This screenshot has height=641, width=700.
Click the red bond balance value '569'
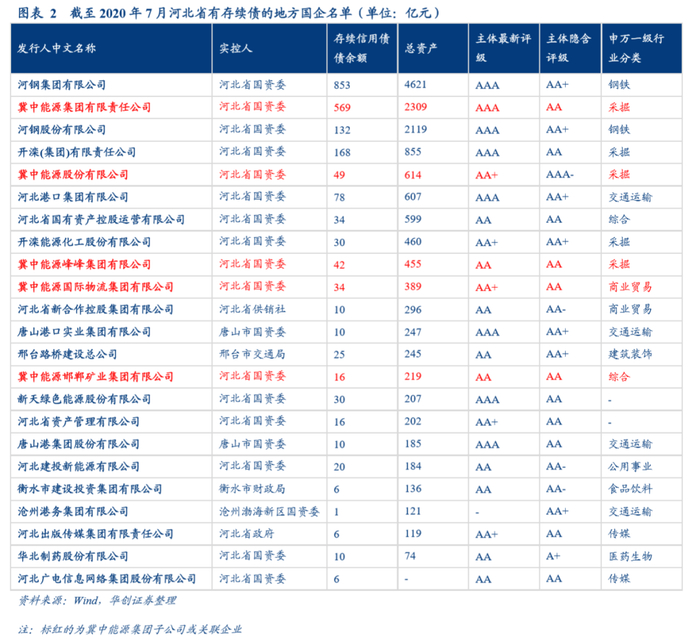[x=342, y=108]
